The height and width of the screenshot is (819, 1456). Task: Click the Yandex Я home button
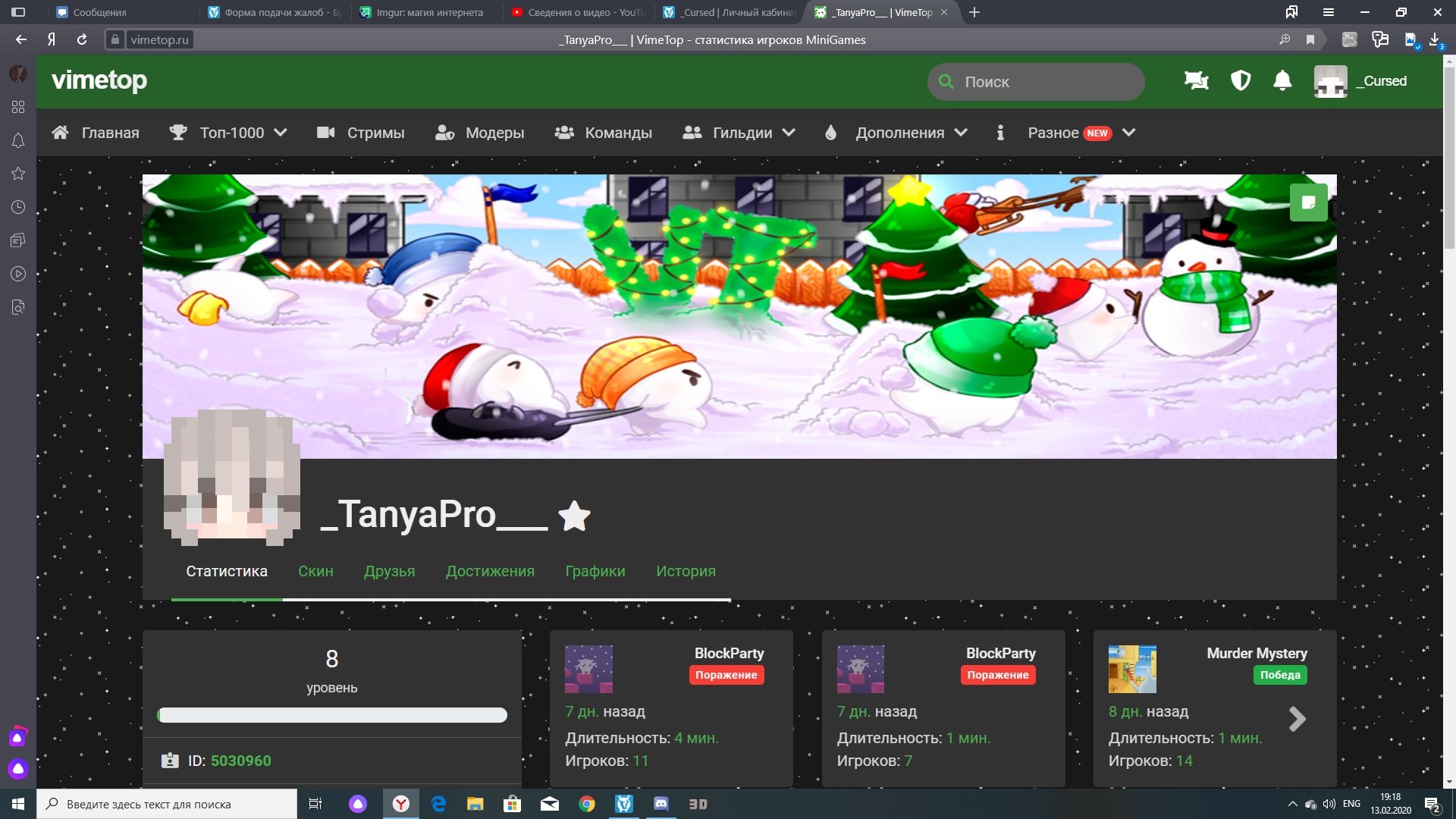[x=52, y=39]
